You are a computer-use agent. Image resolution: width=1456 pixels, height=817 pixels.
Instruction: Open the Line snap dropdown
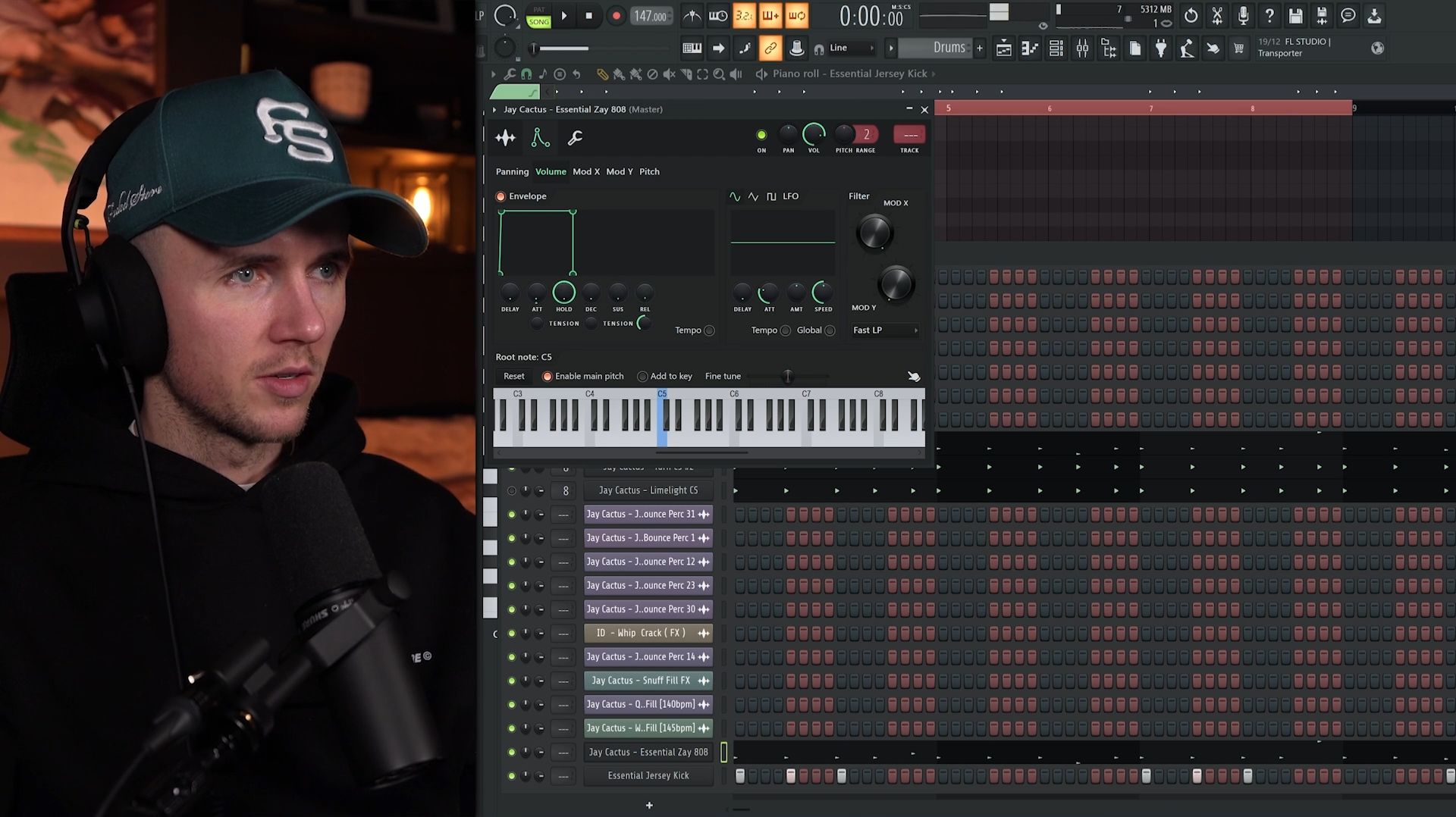(852, 48)
